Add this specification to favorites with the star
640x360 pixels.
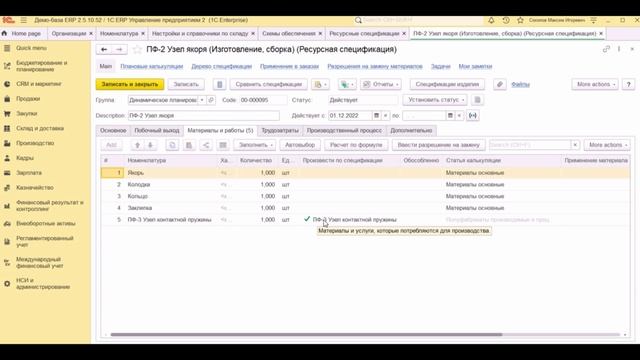click(137, 49)
